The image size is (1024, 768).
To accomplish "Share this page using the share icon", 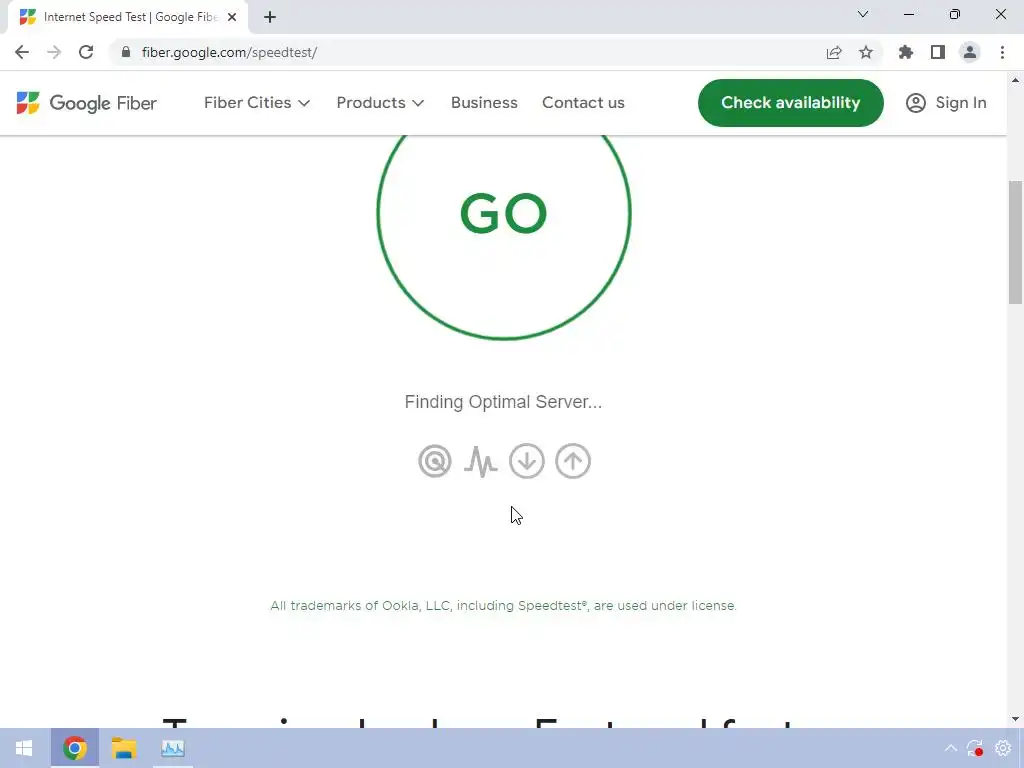I will pyautogui.click(x=834, y=52).
